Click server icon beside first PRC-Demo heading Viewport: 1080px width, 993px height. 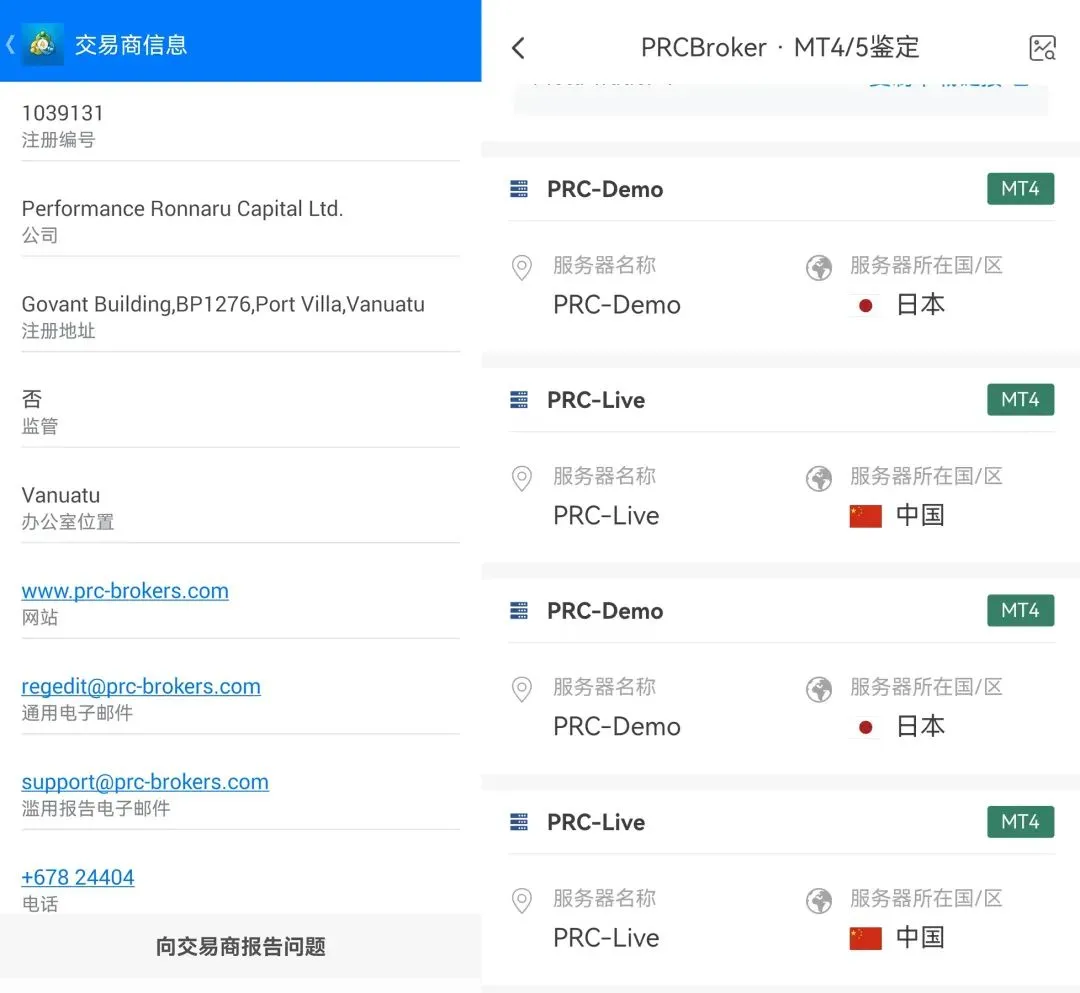tap(519, 189)
